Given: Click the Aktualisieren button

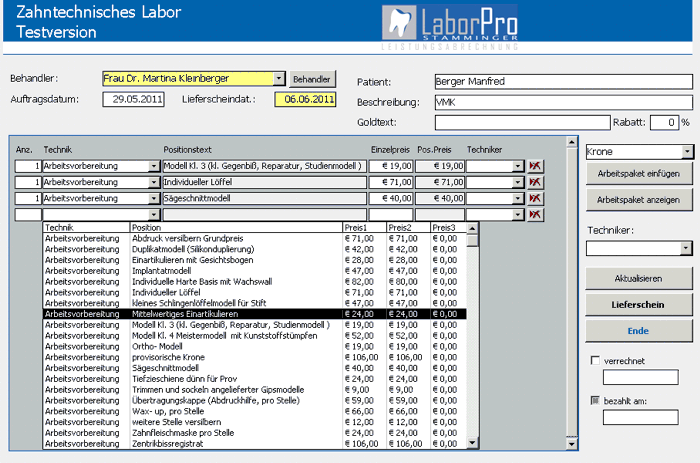Looking at the screenshot, I should pos(638,278).
